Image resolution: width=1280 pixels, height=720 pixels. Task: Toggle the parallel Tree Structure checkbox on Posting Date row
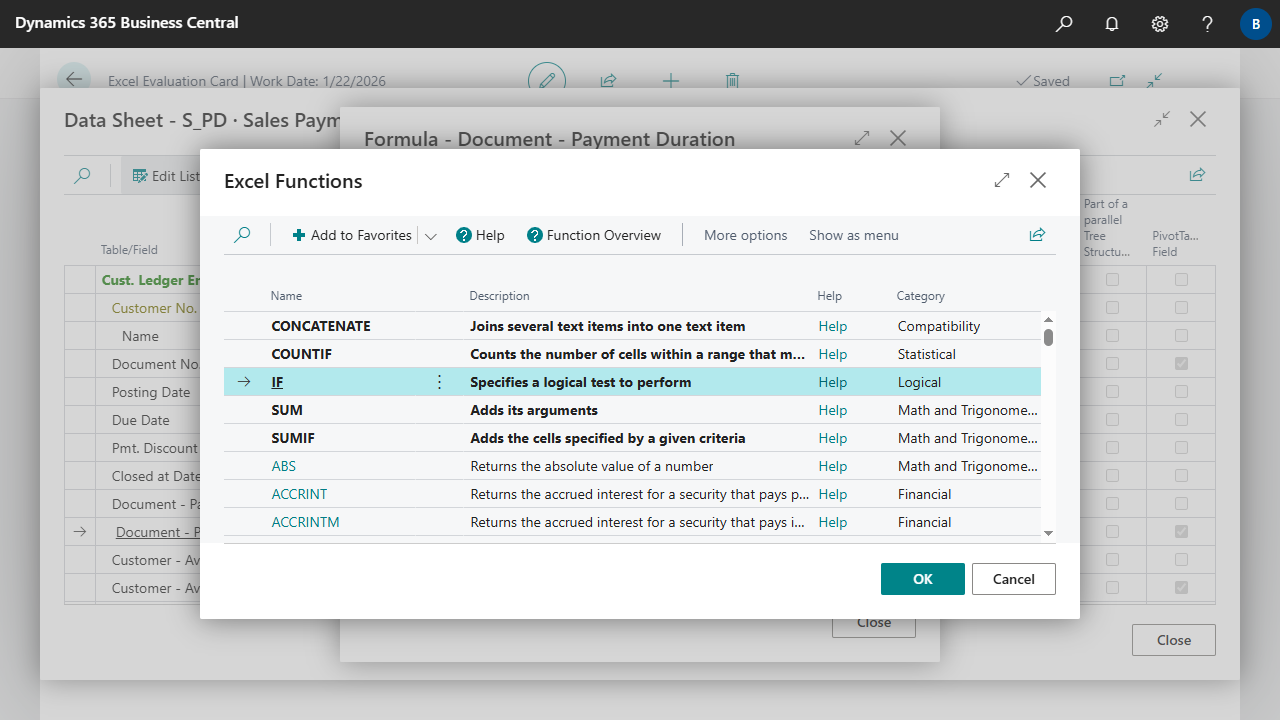(x=1112, y=391)
